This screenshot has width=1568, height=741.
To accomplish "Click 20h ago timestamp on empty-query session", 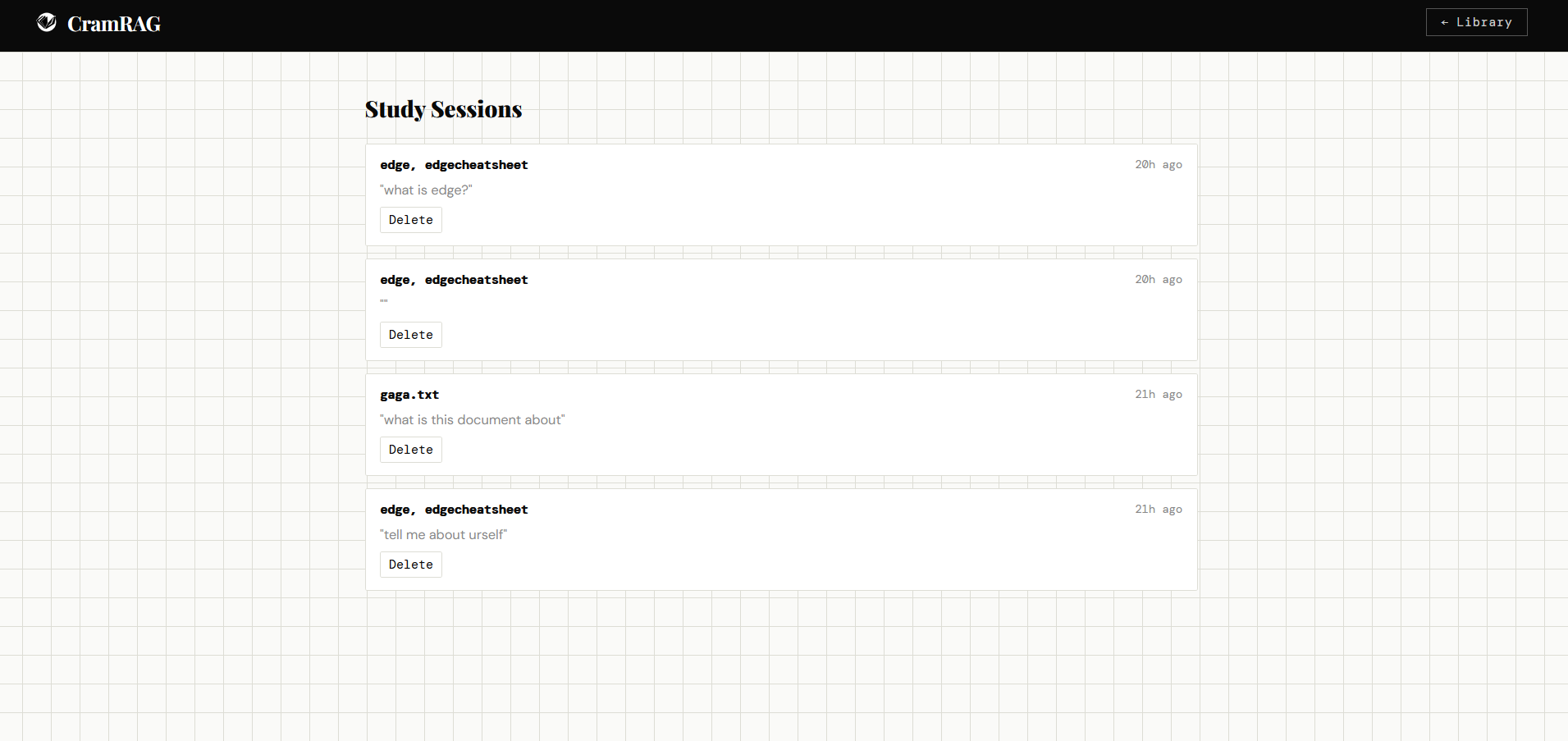I will (1159, 280).
